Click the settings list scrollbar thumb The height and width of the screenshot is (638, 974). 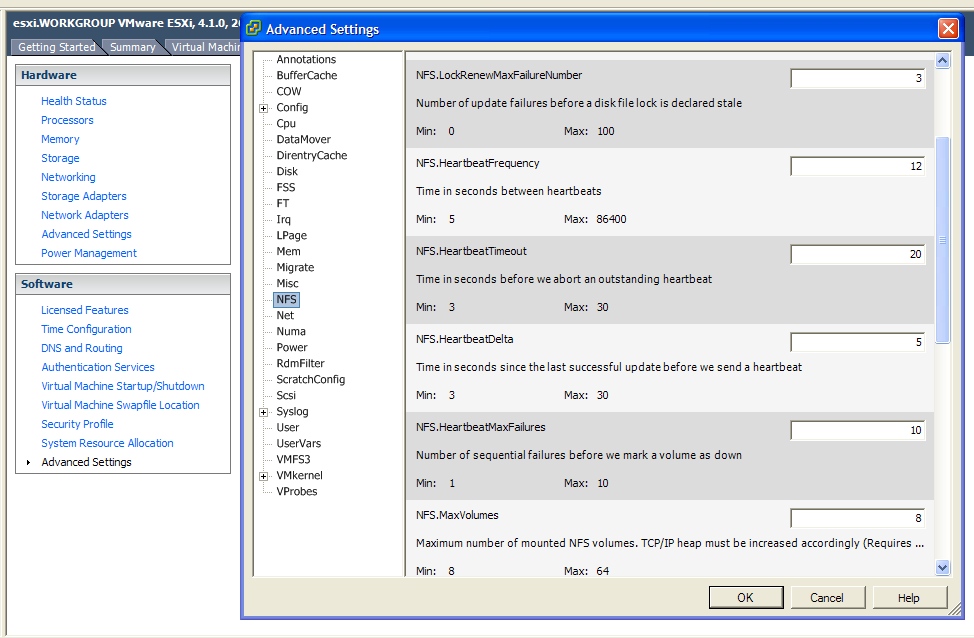pos(942,239)
